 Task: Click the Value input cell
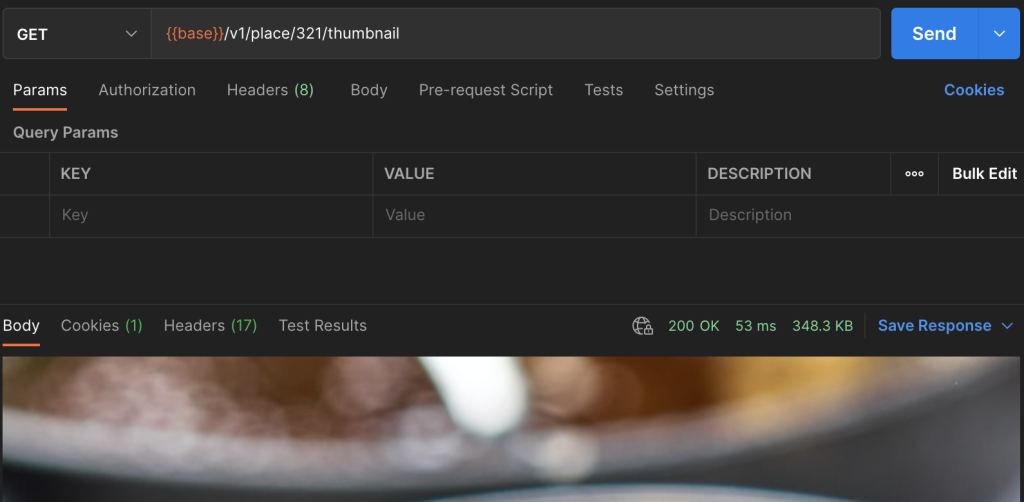click(x=534, y=215)
